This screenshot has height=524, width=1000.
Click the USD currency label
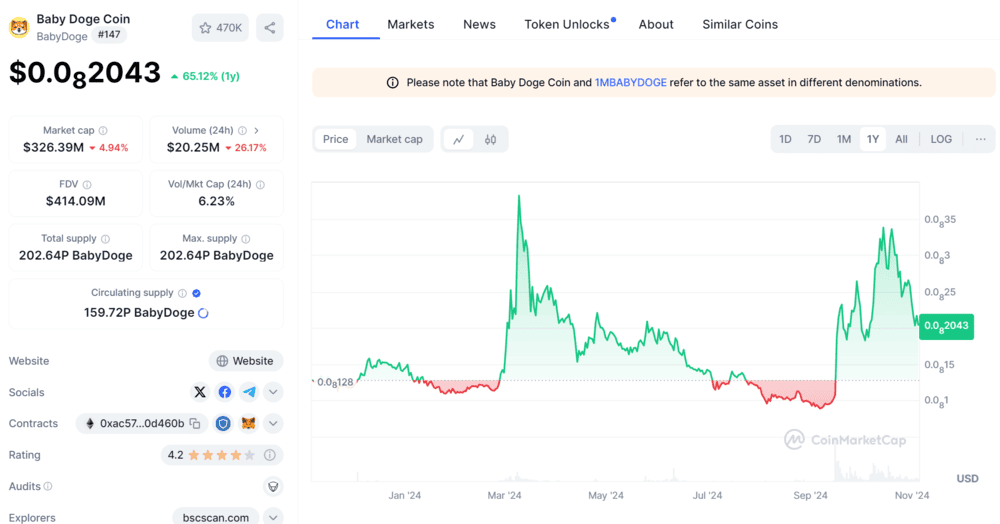tap(967, 479)
